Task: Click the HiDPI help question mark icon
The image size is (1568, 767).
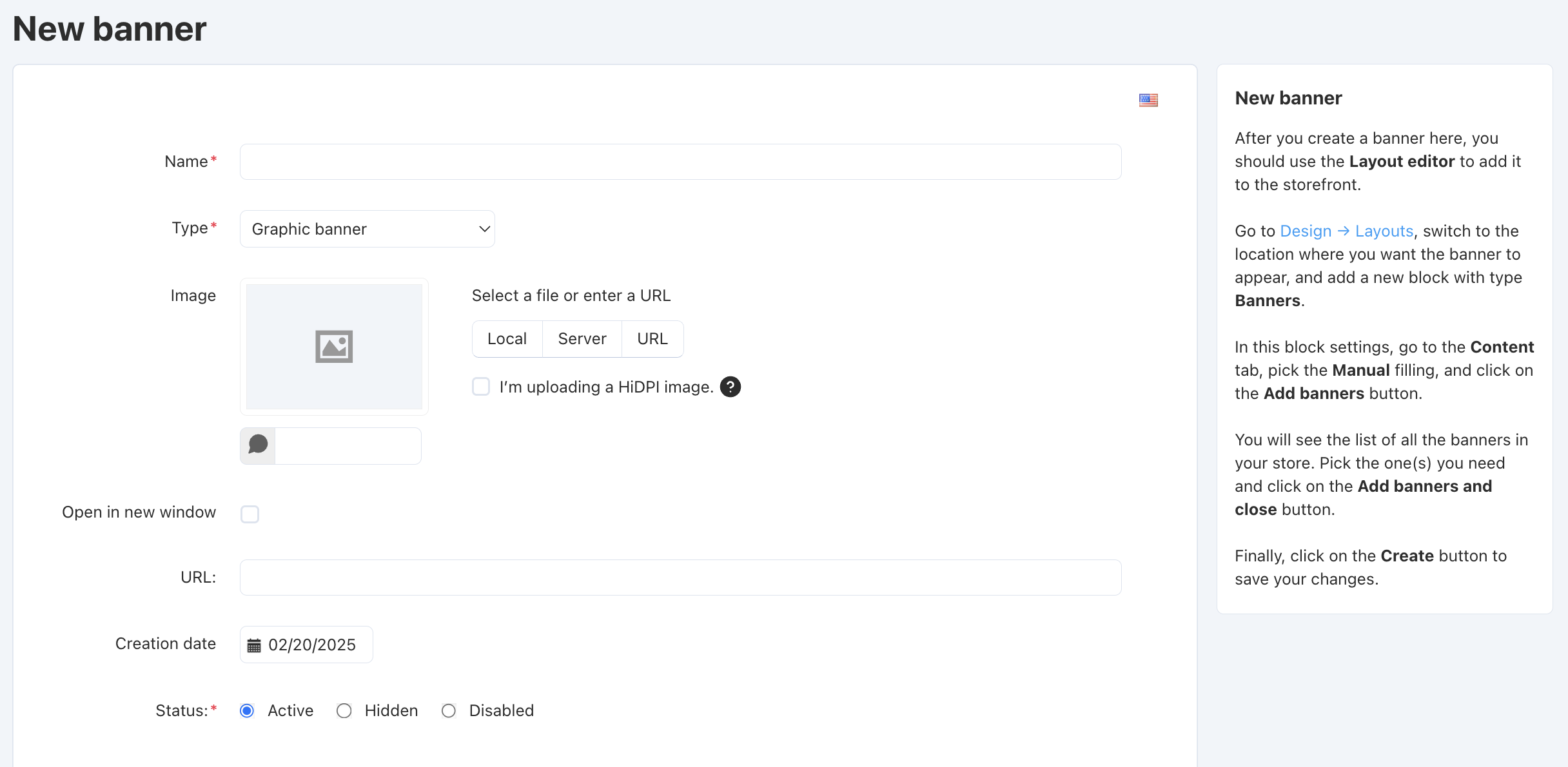Action: point(730,387)
